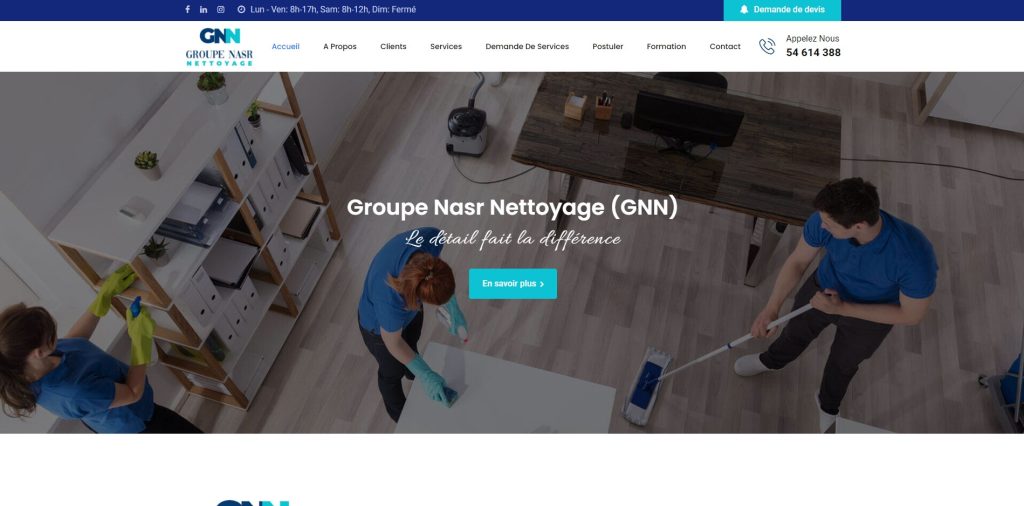
Task: Click the phone call icon
Action: pos(767,46)
